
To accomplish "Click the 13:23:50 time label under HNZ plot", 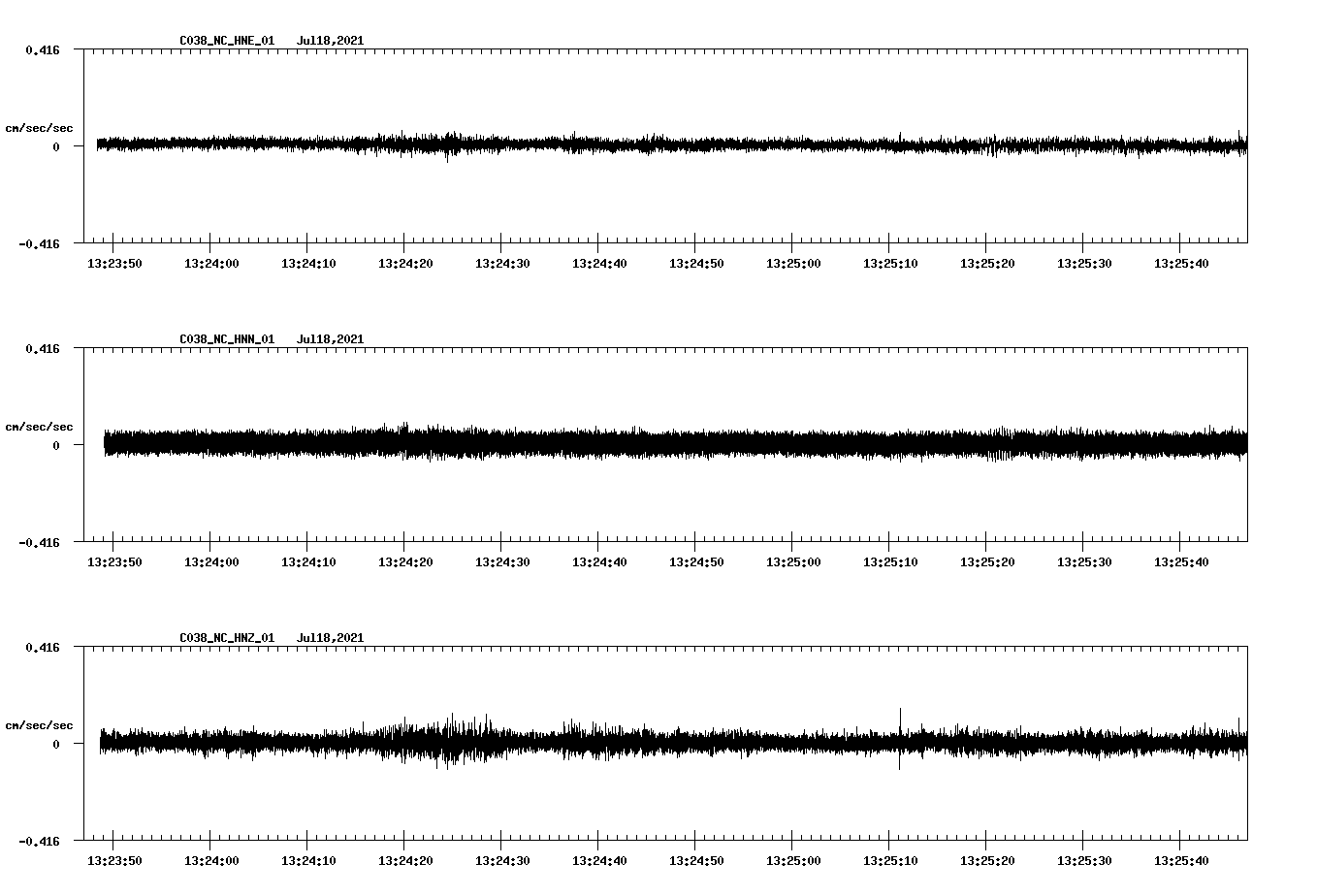I will click(114, 861).
